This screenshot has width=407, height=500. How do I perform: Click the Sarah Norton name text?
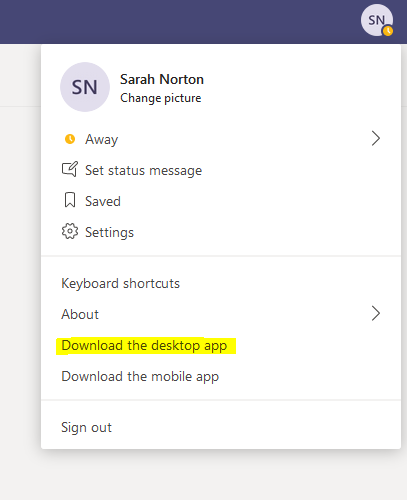click(x=162, y=79)
